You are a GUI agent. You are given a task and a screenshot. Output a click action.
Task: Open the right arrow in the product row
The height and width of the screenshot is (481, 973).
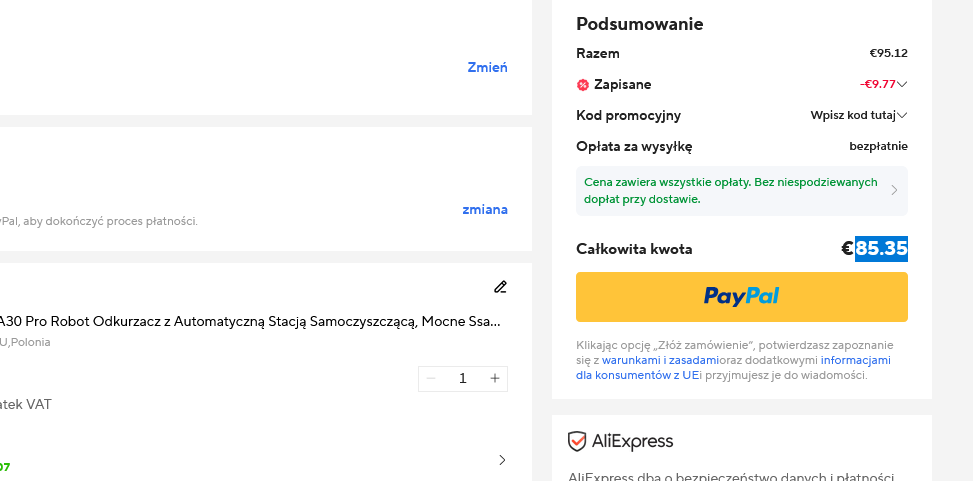point(502,460)
